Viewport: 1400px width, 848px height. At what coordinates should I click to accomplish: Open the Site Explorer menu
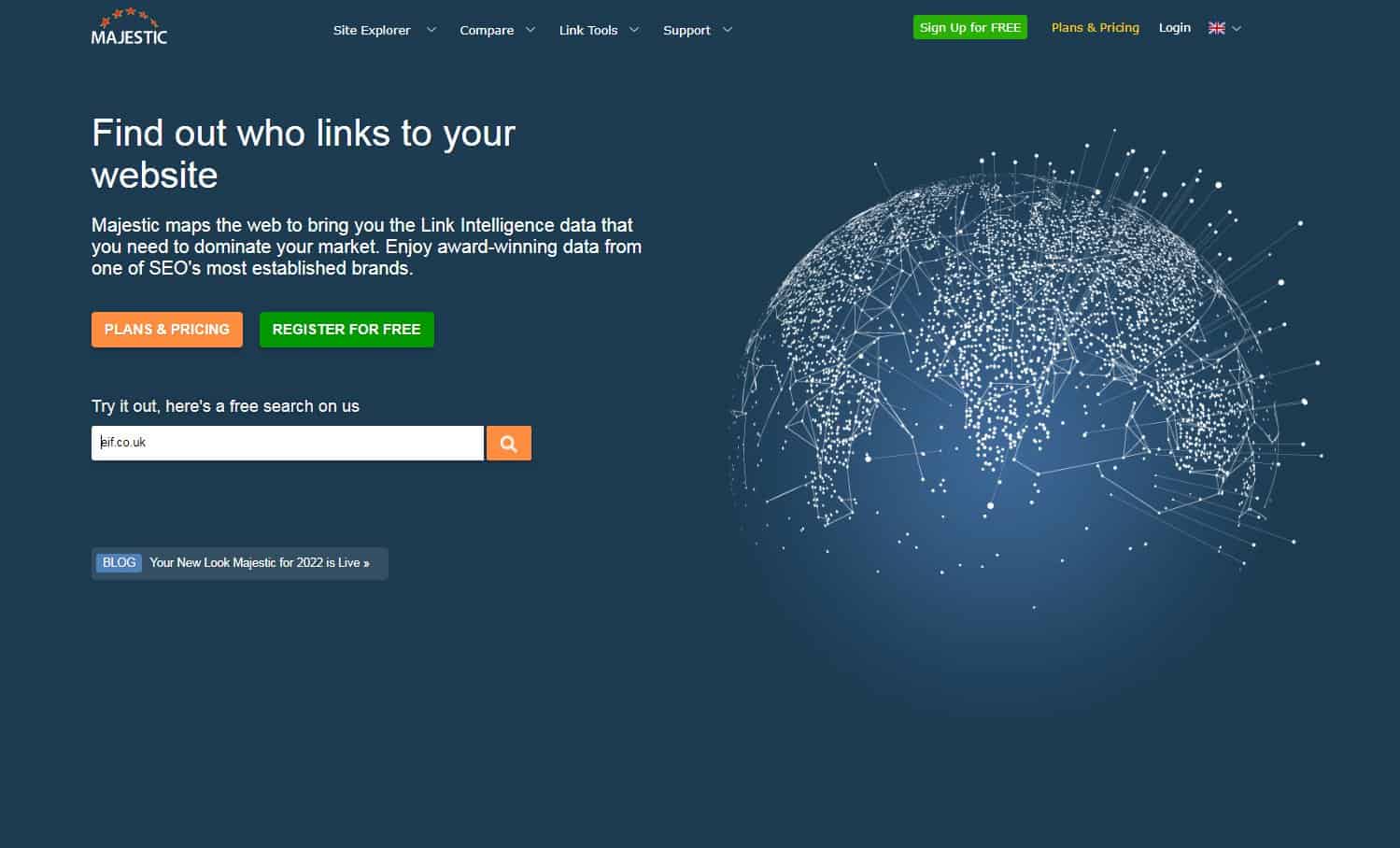coord(372,30)
